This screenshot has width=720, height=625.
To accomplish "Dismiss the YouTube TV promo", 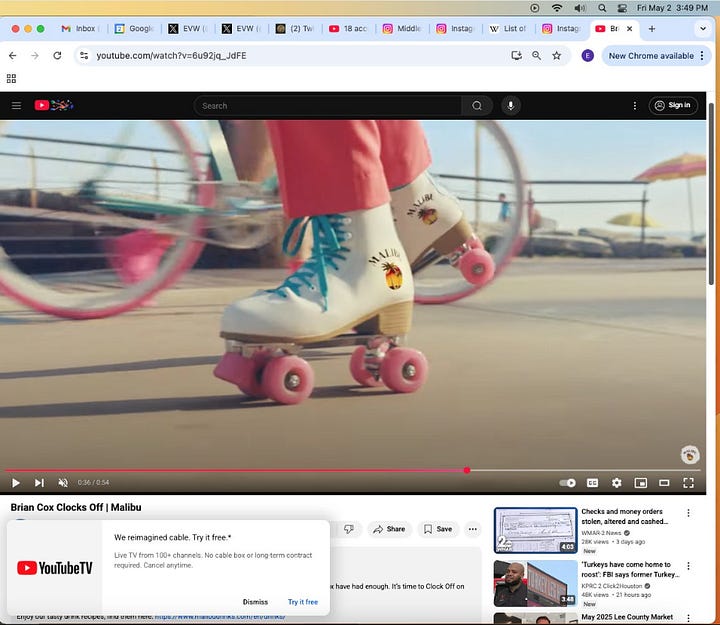I will (x=255, y=602).
